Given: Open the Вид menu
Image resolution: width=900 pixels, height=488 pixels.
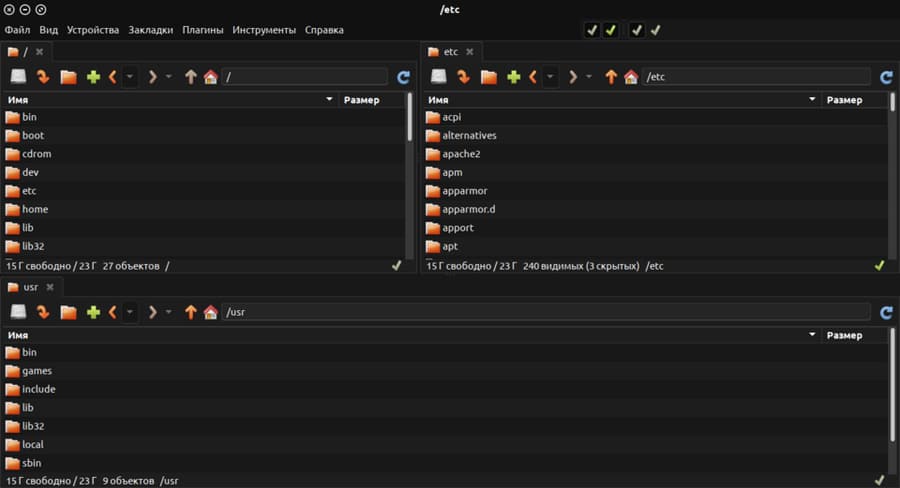Looking at the screenshot, I should click(48, 30).
